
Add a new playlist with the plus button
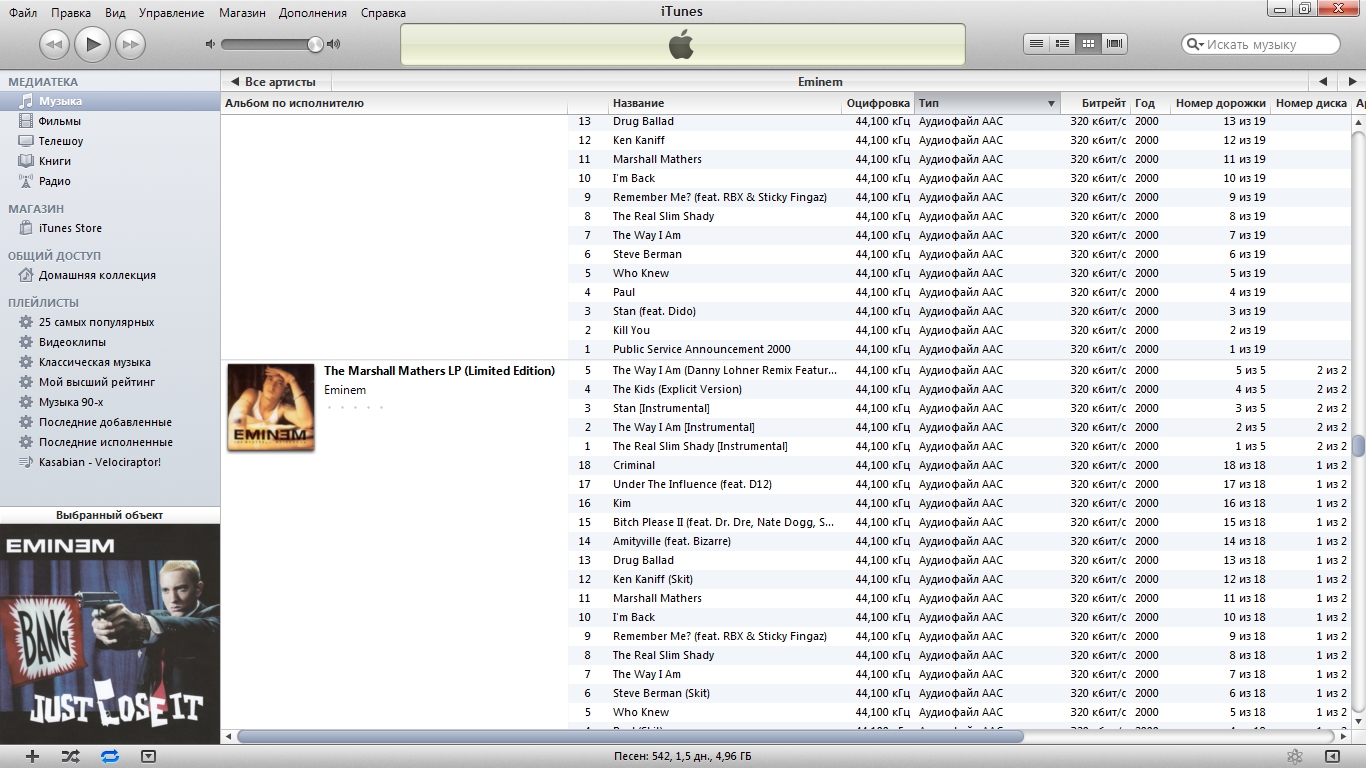point(32,757)
